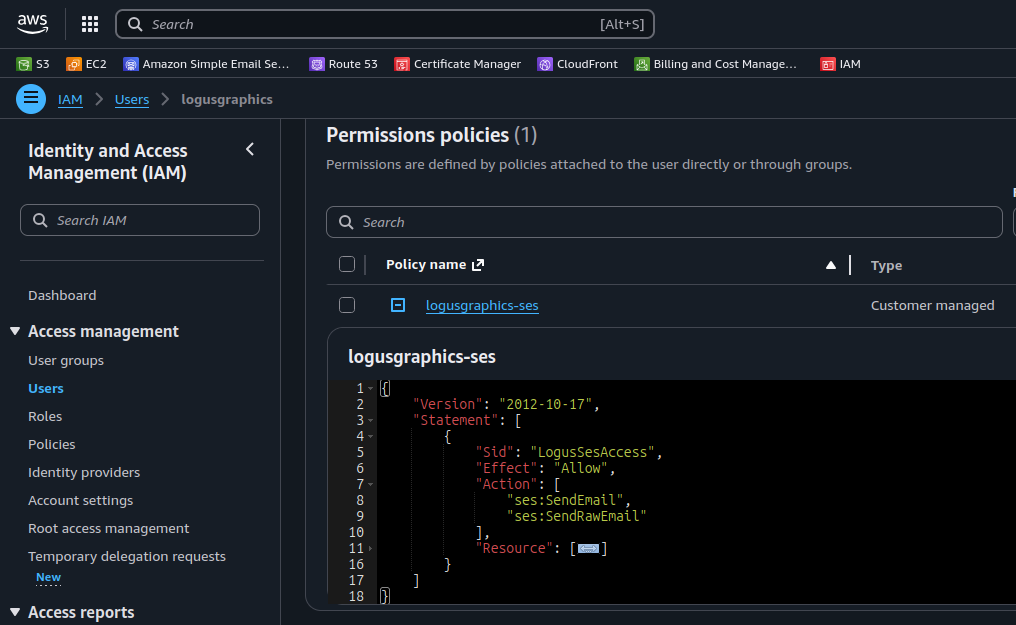1016x625 pixels.
Task: Check the logusgraphics-ses row checkbox
Action: 347,305
